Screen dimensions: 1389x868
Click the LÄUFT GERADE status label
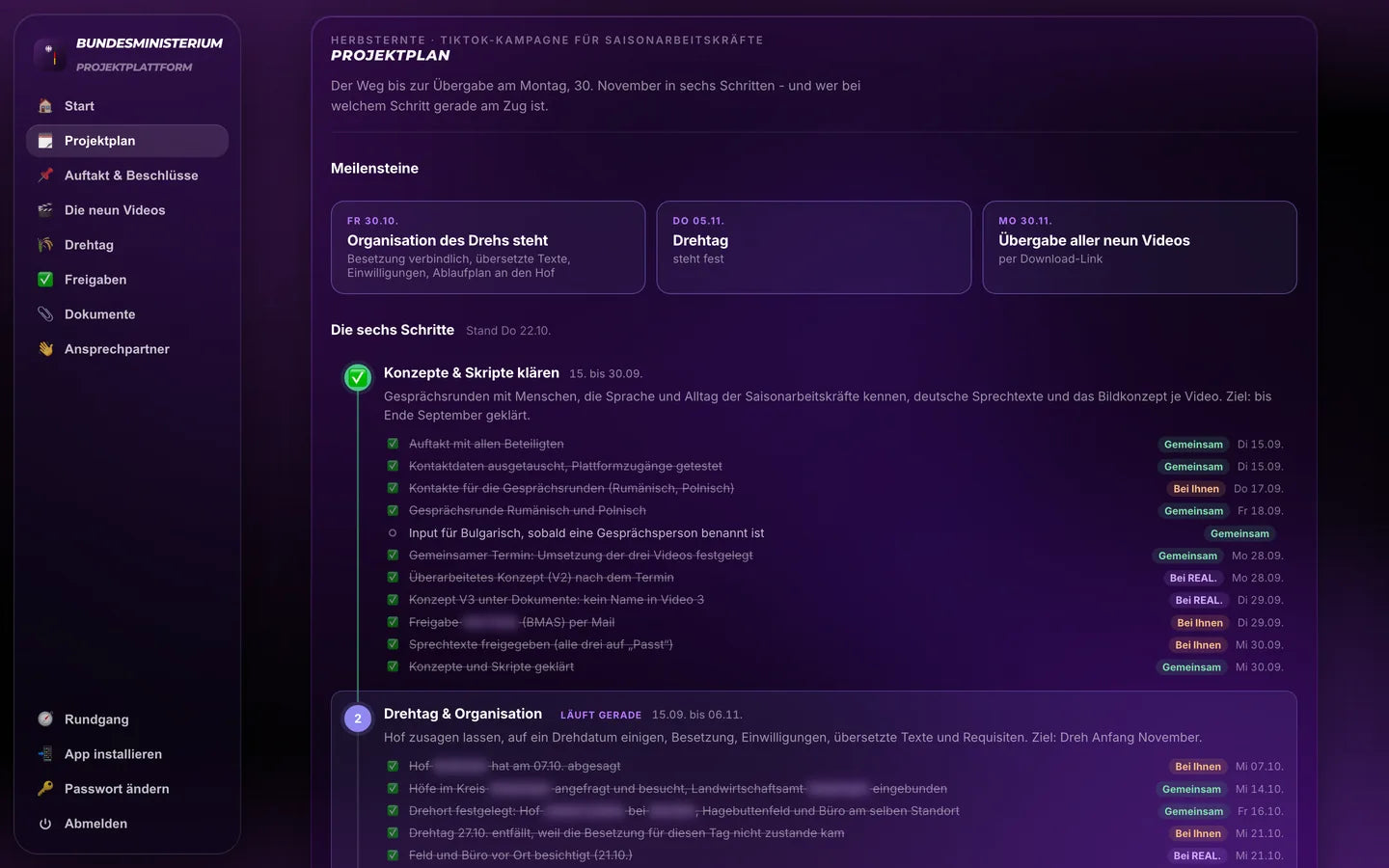601,716
